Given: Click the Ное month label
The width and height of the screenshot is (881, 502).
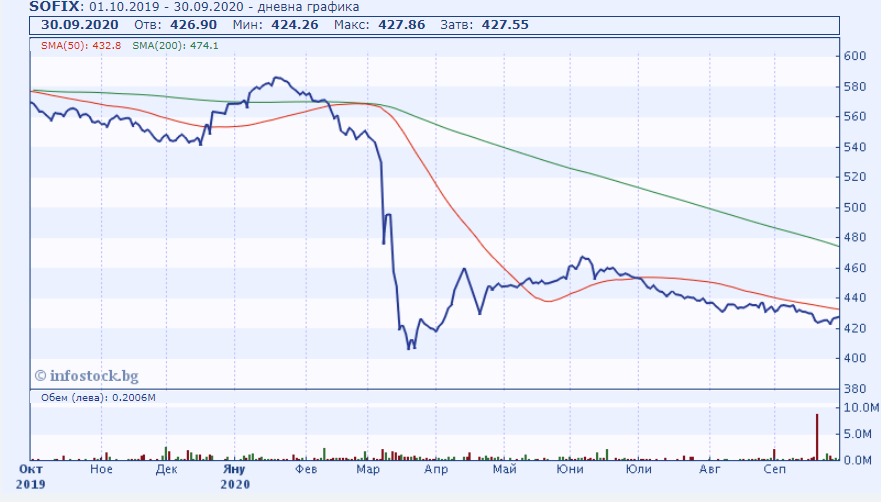Looking at the screenshot, I should [x=101, y=469].
